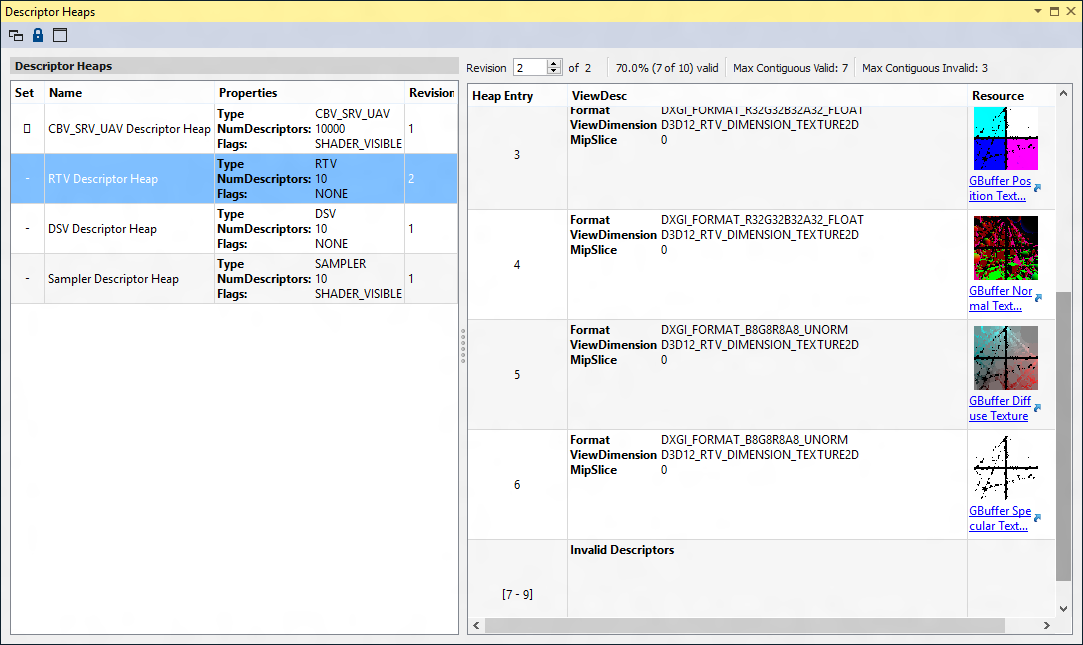Screen dimensions: 1083x645
Task: Click the Revision number input field
Action: click(x=530, y=68)
